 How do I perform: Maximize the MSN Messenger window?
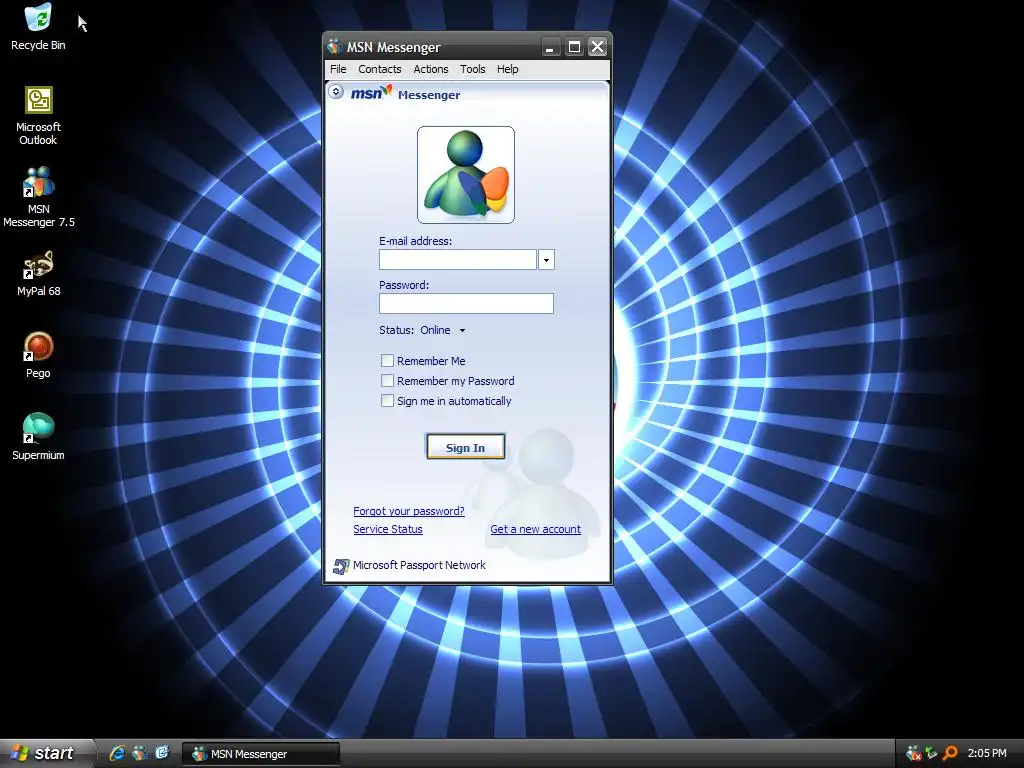[574, 47]
